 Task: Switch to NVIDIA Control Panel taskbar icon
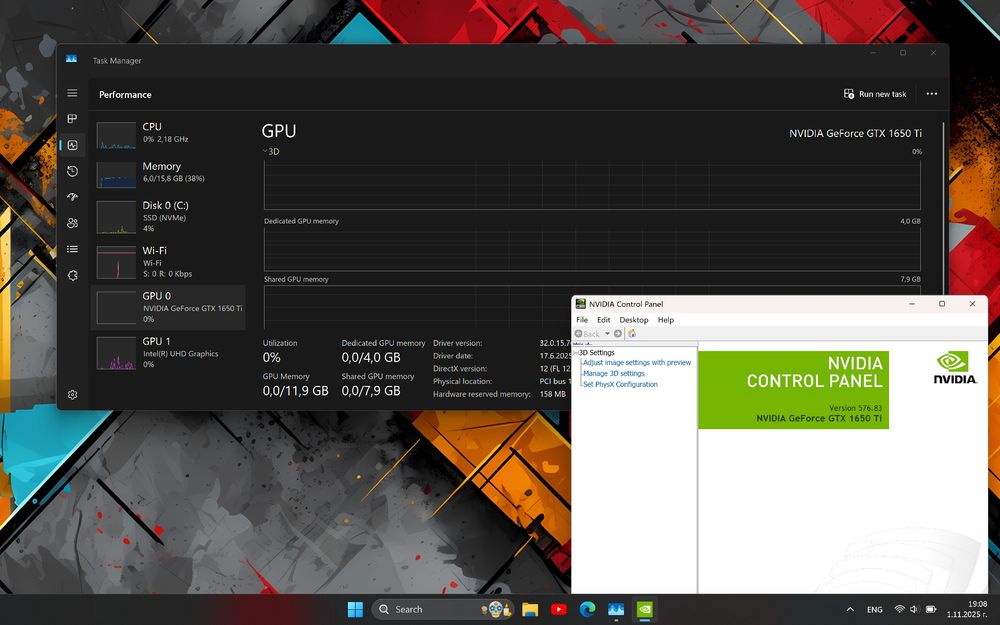click(x=645, y=609)
